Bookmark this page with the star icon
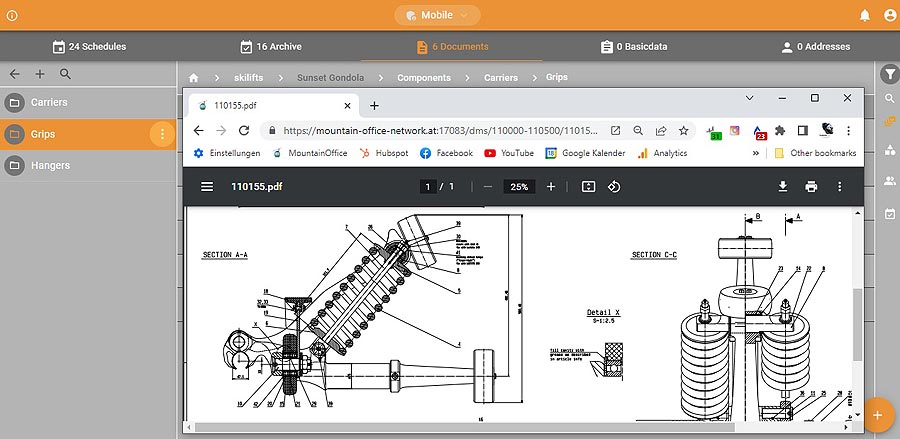The image size is (900, 439). (683, 130)
